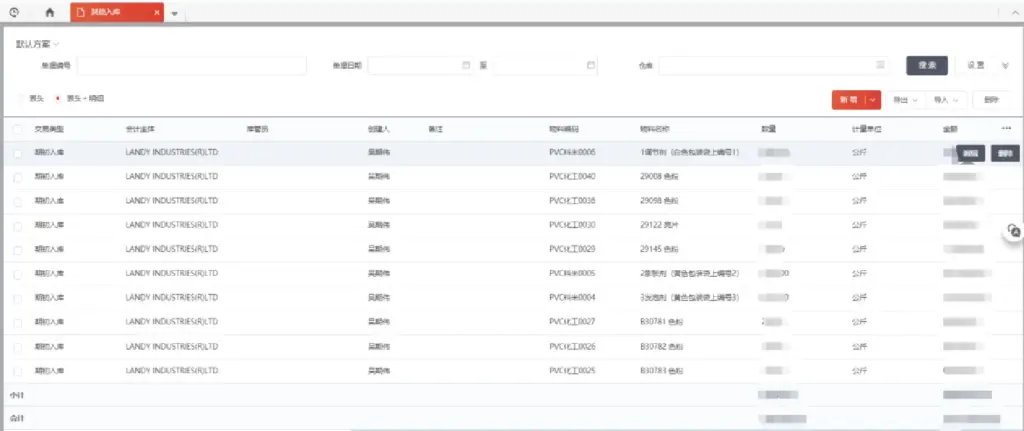Image resolution: width=1024 pixels, height=431 pixels.
Task: Tick the select-all checkbox in table header
Action: coord(17,129)
